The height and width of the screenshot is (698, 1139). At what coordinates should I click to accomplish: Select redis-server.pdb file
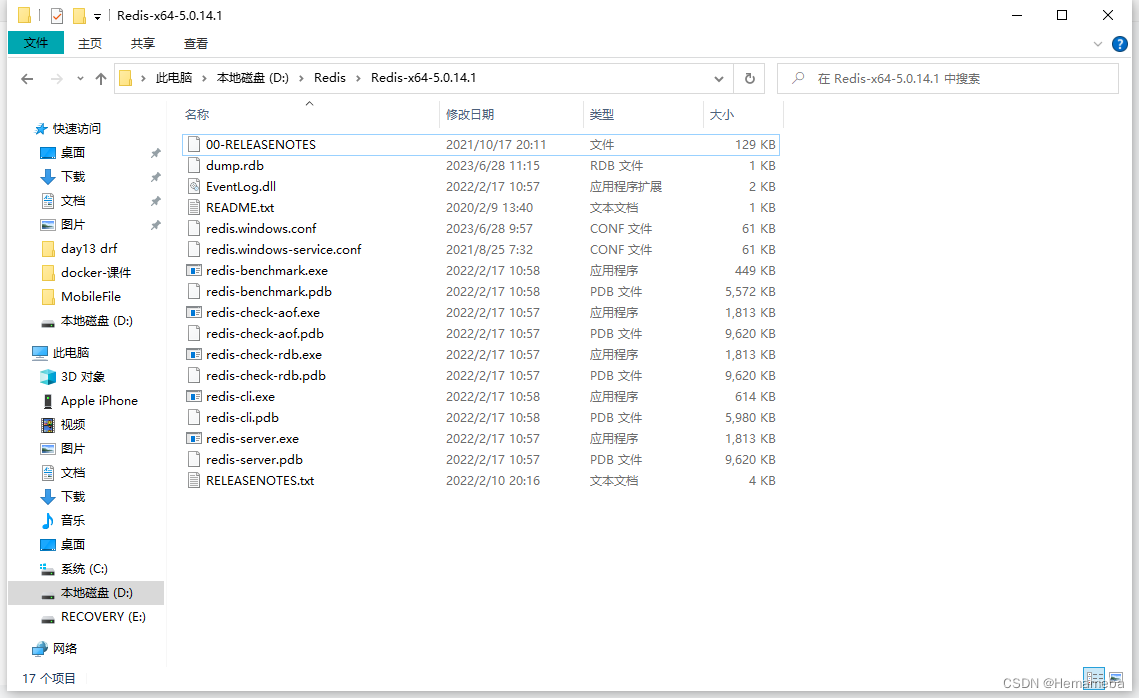click(x=254, y=460)
